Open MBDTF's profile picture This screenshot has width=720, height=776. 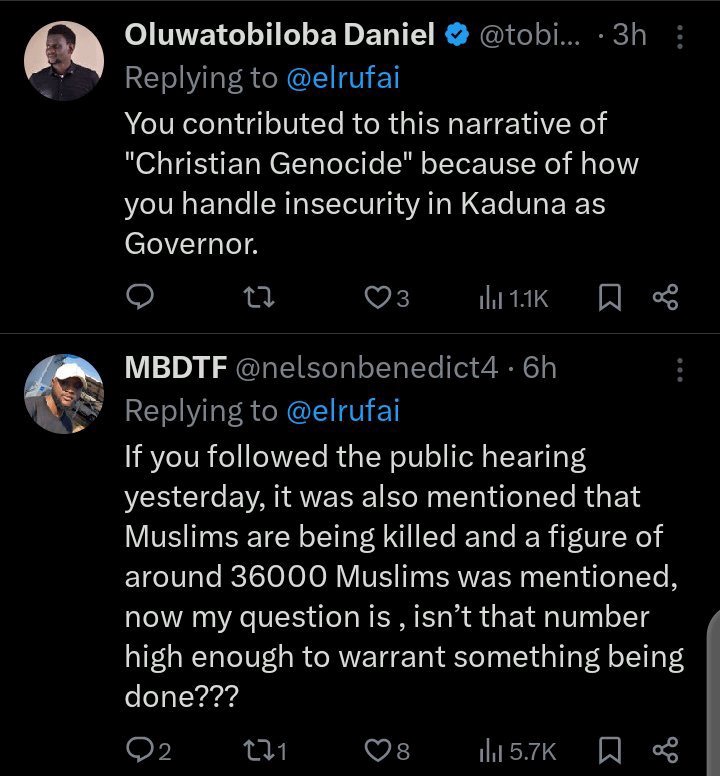click(x=63, y=394)
